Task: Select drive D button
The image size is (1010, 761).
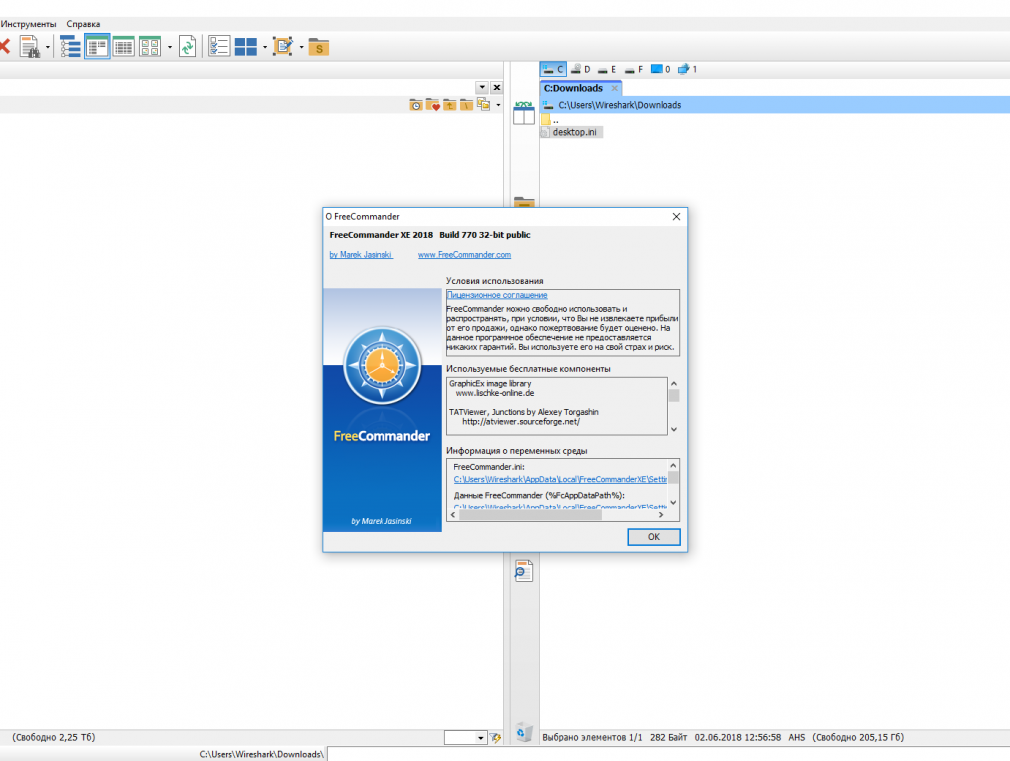Action: tap(580, 70)
